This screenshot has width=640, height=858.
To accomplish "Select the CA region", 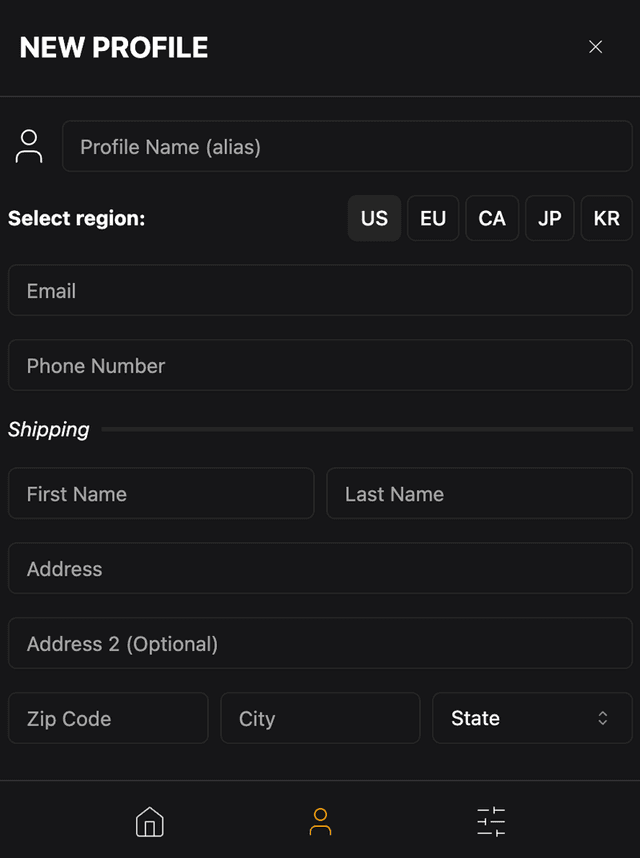I will (492, 218).
